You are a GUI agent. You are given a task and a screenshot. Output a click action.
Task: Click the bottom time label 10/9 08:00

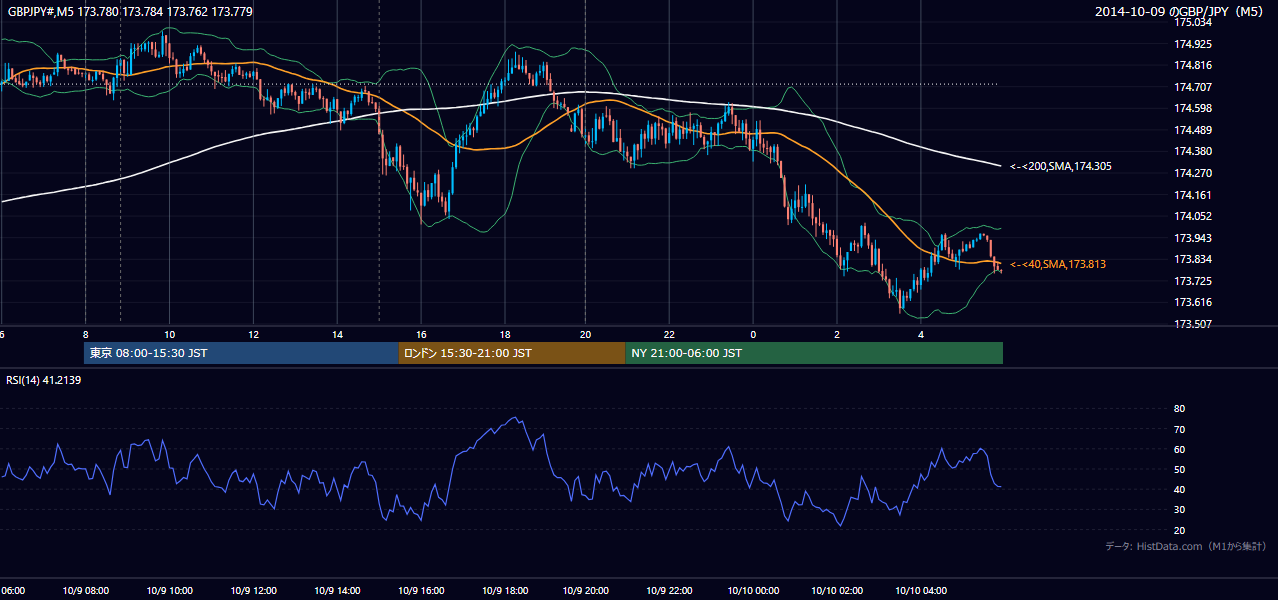click(85, 590)
